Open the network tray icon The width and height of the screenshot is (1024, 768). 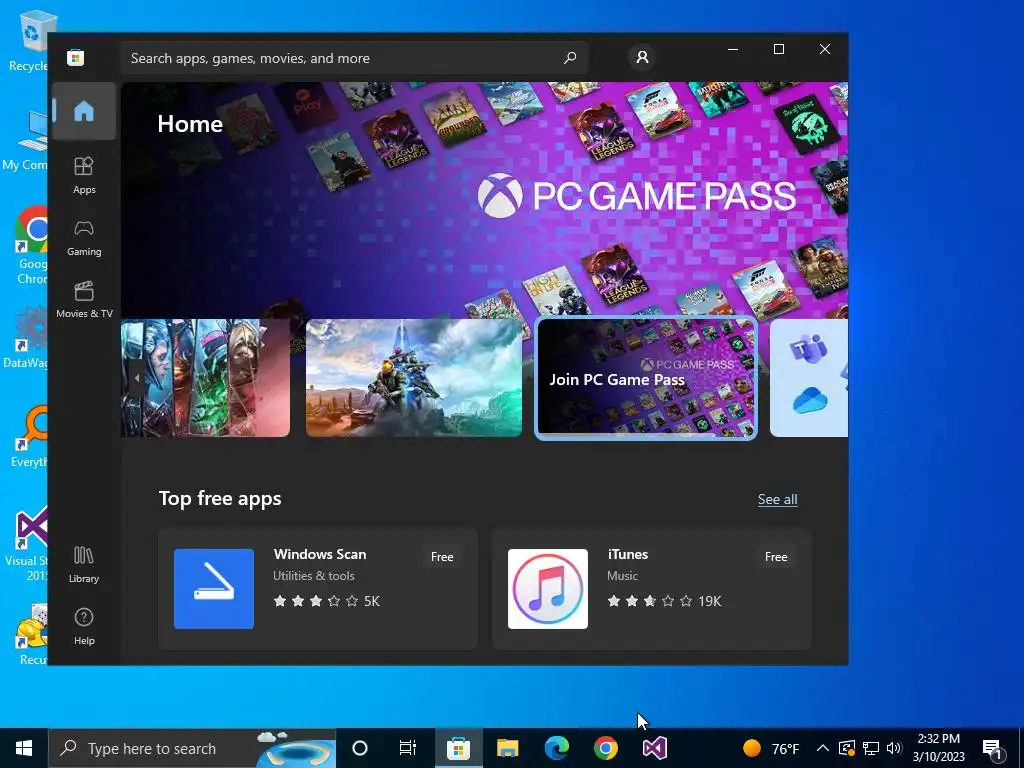click(x=871, y=748)
